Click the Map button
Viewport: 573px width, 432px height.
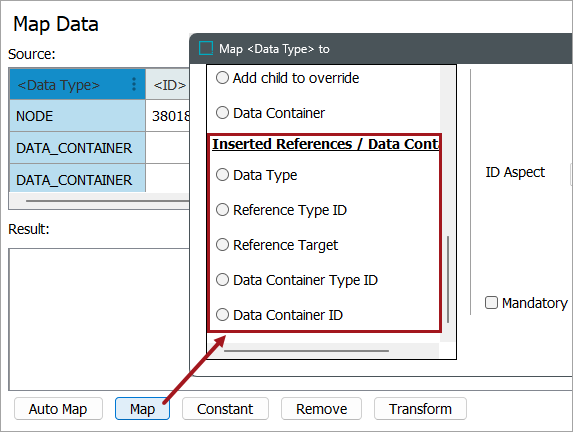(142, 409)
